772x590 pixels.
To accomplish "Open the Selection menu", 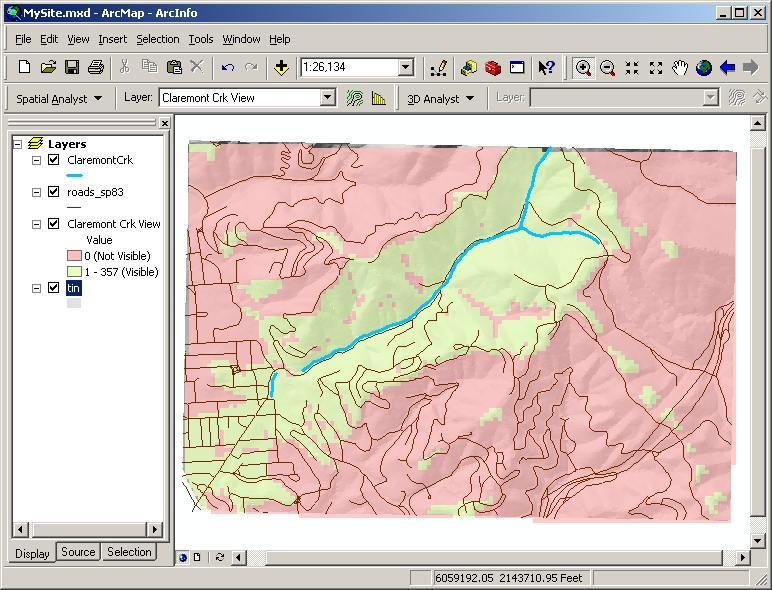I will coord(158,39).
